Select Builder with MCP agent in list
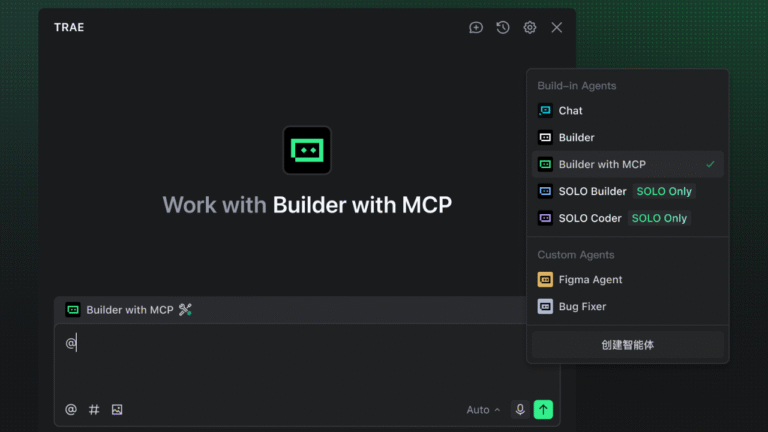 click(x=627, y=165)
